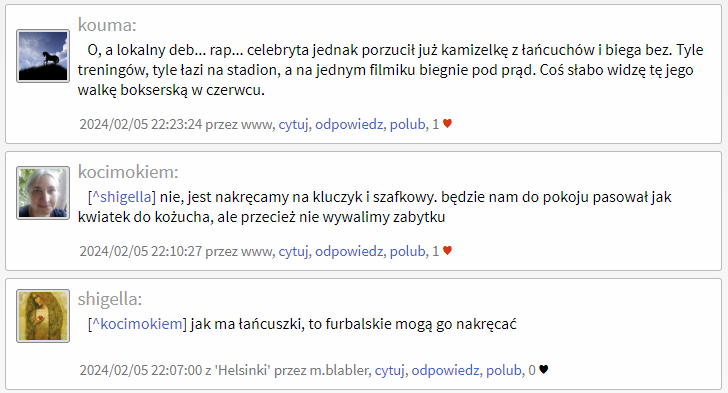The width and height of the screenshot is (728, 393).
Task: Open shigella's painting avatar
Action: [43, 316]
